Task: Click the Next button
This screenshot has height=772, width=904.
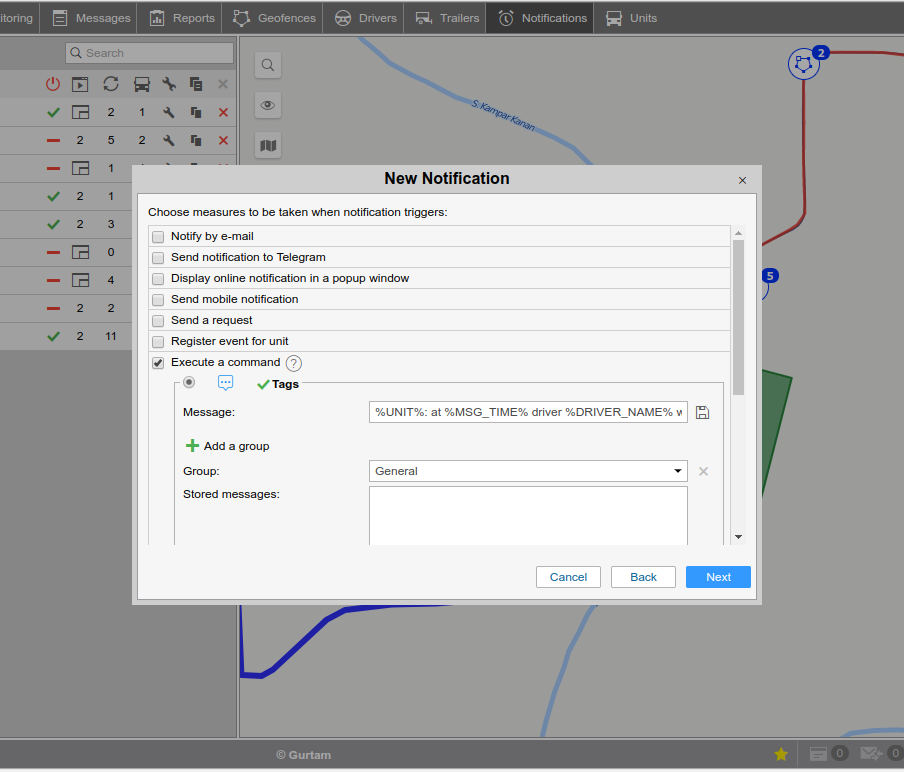Action: (x=718, y=577)
